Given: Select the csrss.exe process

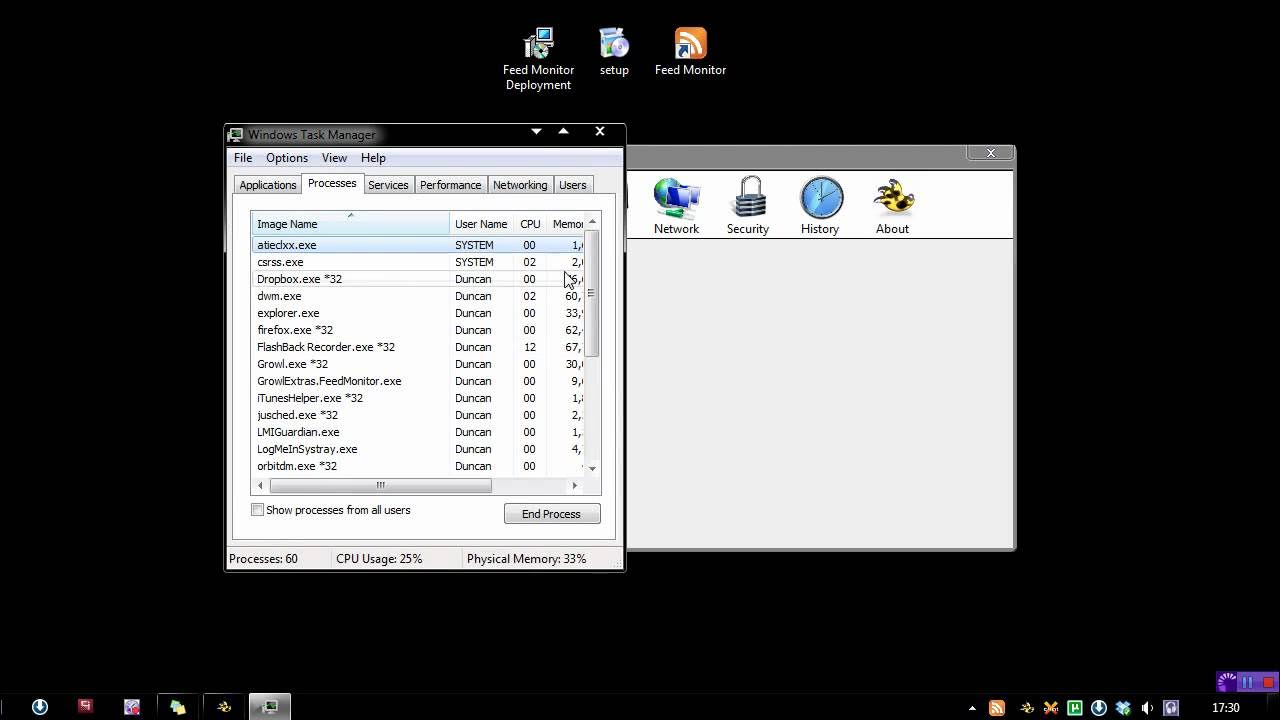Looking at the screenshot, I should click(418, 262).
